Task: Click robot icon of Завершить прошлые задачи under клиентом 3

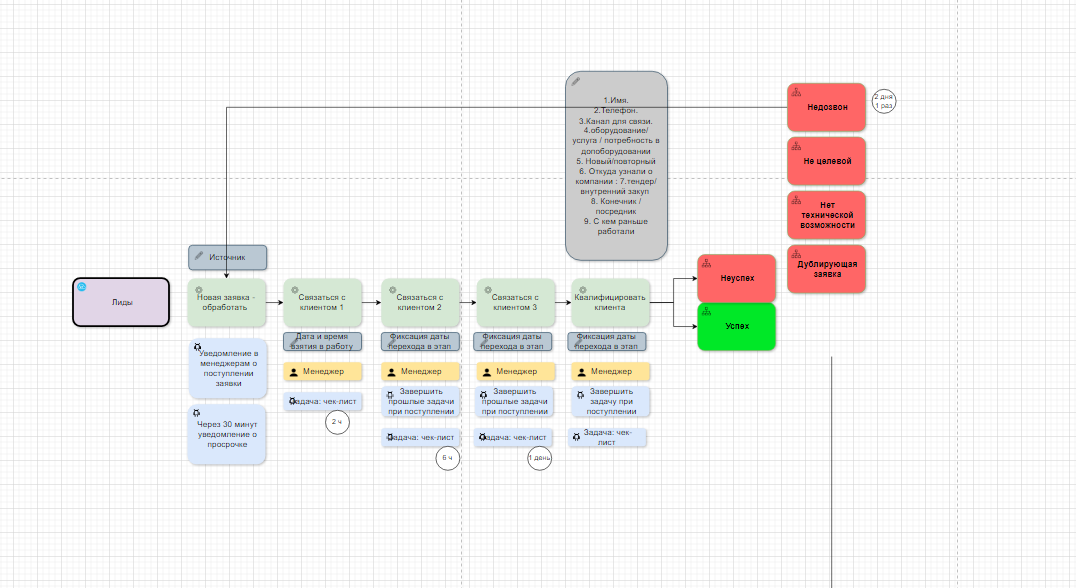Action: pos(483,395)
